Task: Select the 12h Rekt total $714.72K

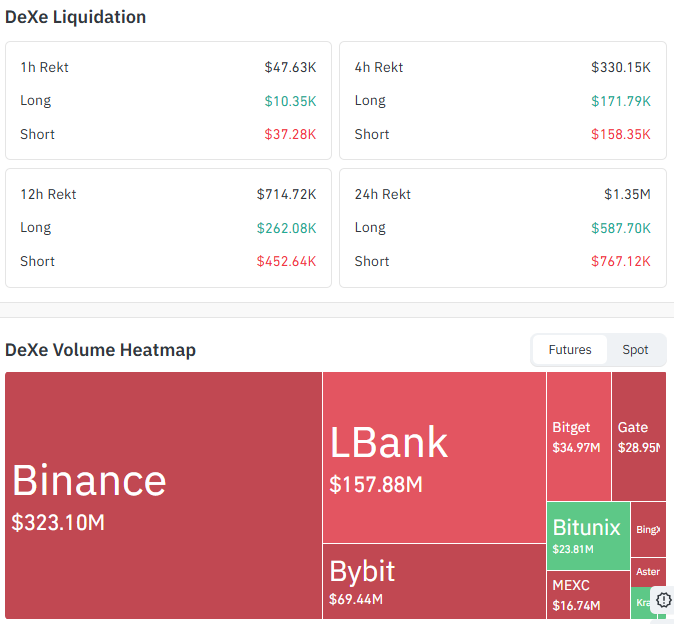Action: click(x=286, y=194)
